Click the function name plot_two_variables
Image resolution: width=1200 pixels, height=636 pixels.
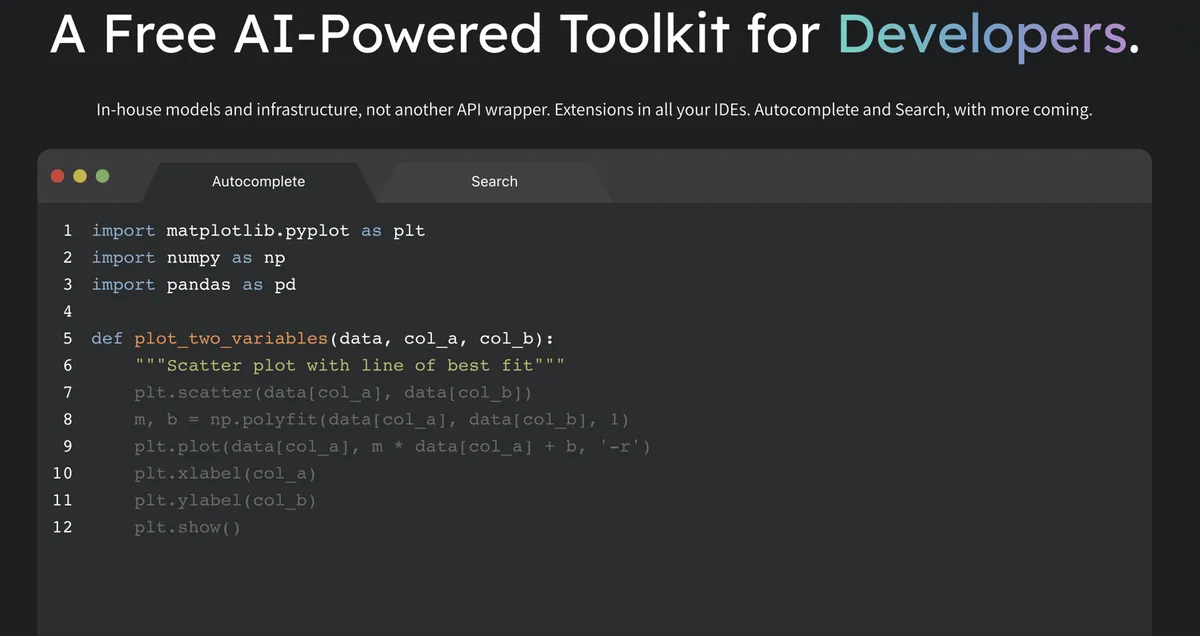[231, 339]
